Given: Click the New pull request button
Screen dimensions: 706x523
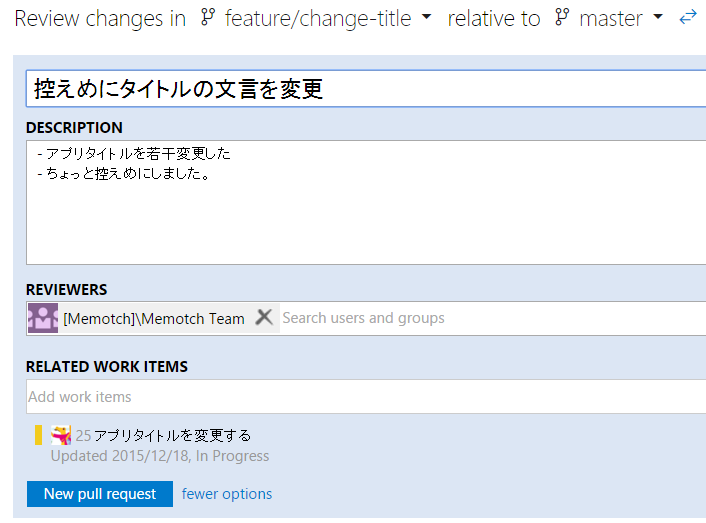Looking at the screenshot, I should [x=100, y=494].
